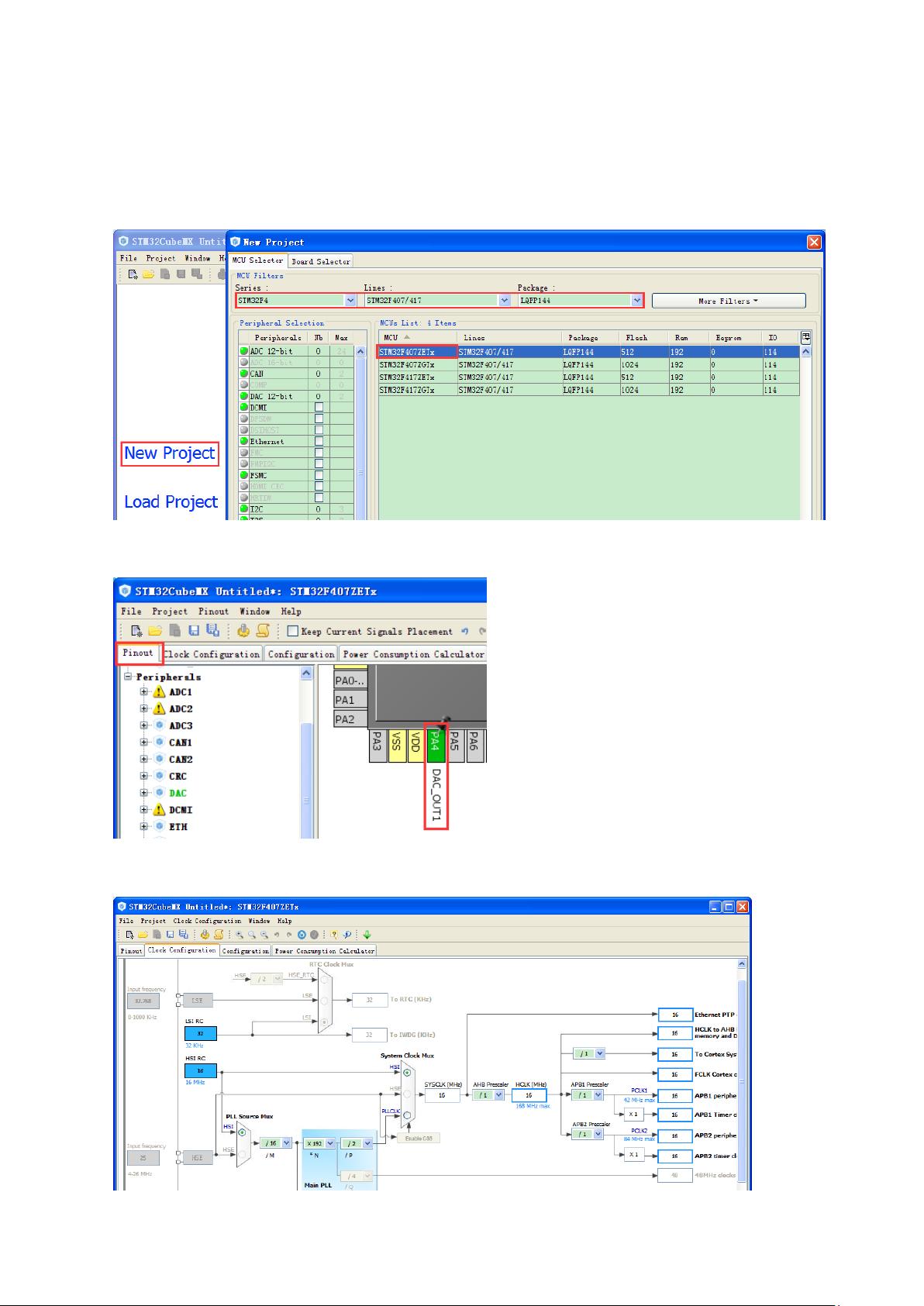Open Pinout tab in the Pinout window
This screenshot has height=1306, width=924.
(139, 653)
